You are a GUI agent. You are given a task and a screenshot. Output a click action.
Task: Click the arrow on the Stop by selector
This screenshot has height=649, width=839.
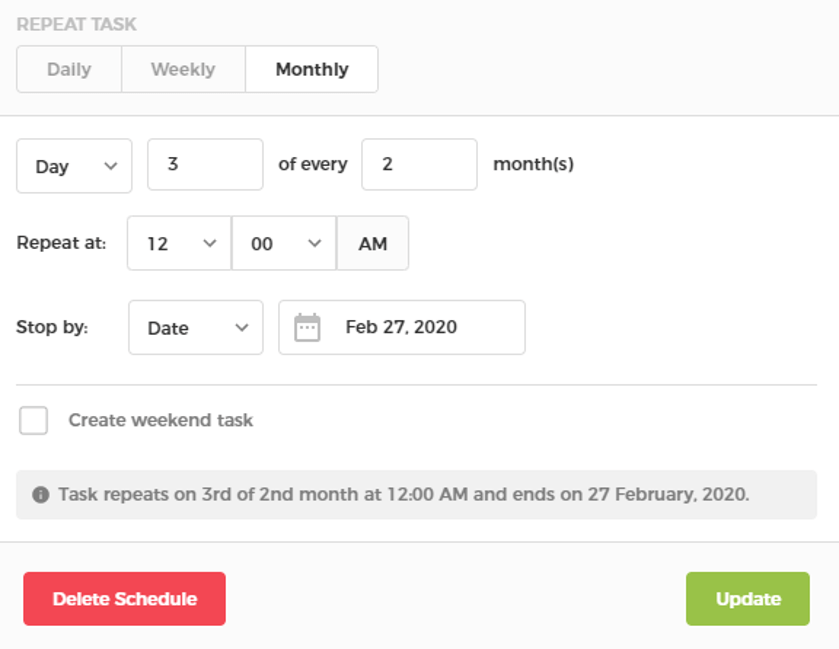[x=243, y=327]
